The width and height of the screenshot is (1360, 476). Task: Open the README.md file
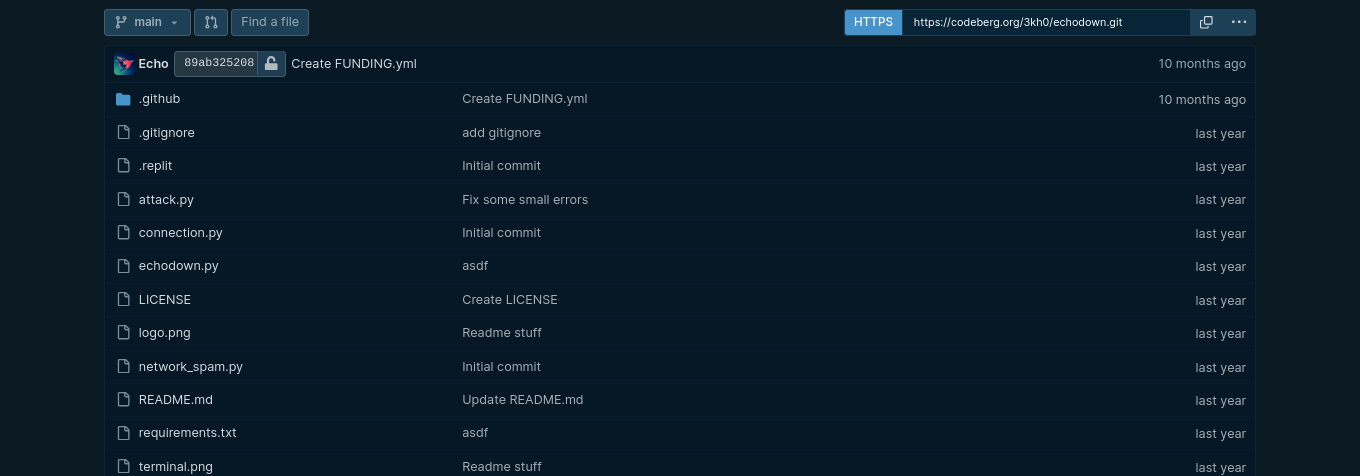[176, 399]
